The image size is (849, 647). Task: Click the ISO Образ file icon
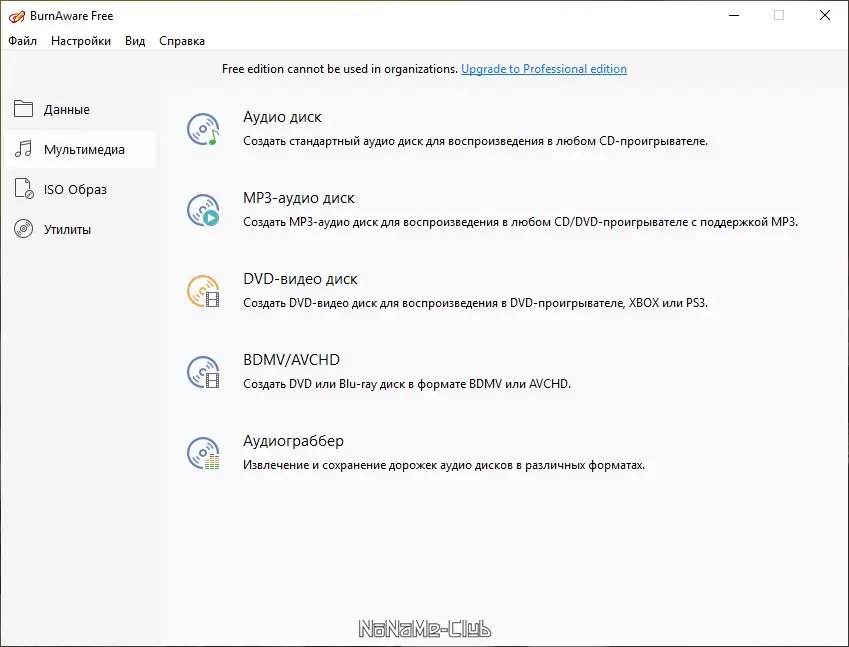(24, 188)
